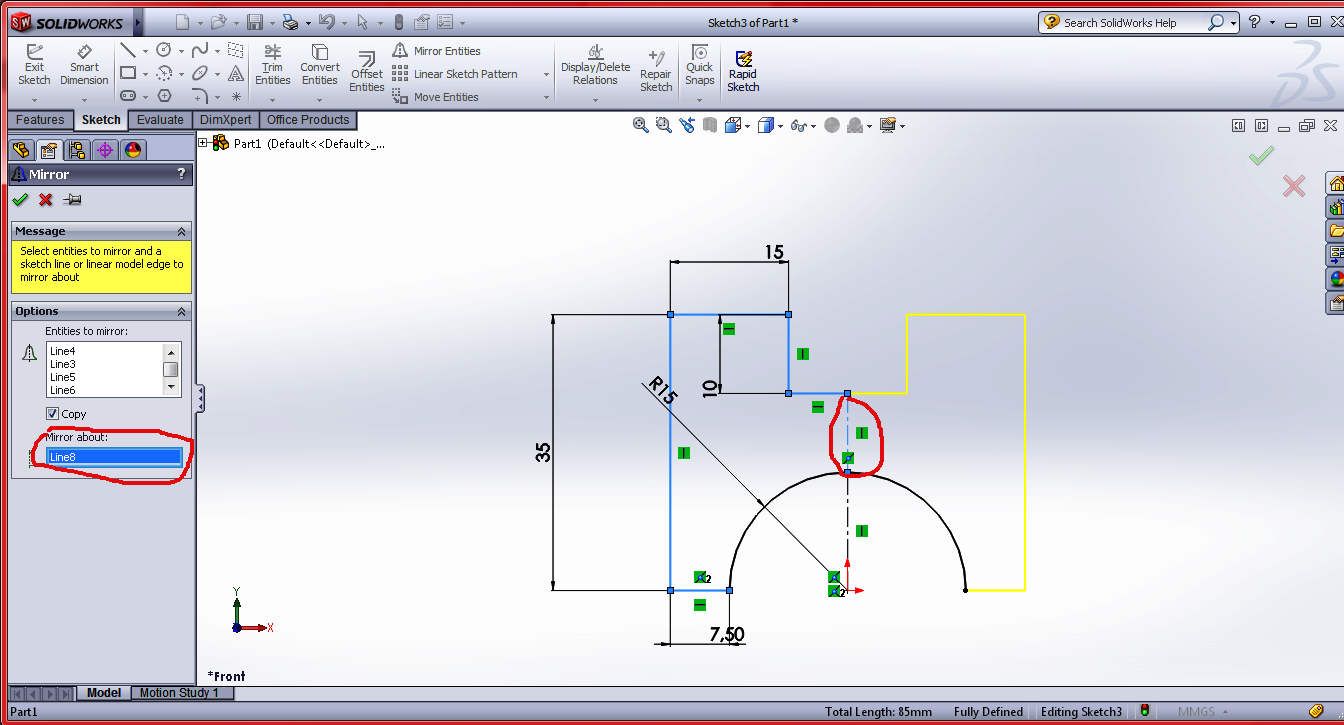
Task: Cancel sketch with the corner red X
Action: tap(1294, 186)
